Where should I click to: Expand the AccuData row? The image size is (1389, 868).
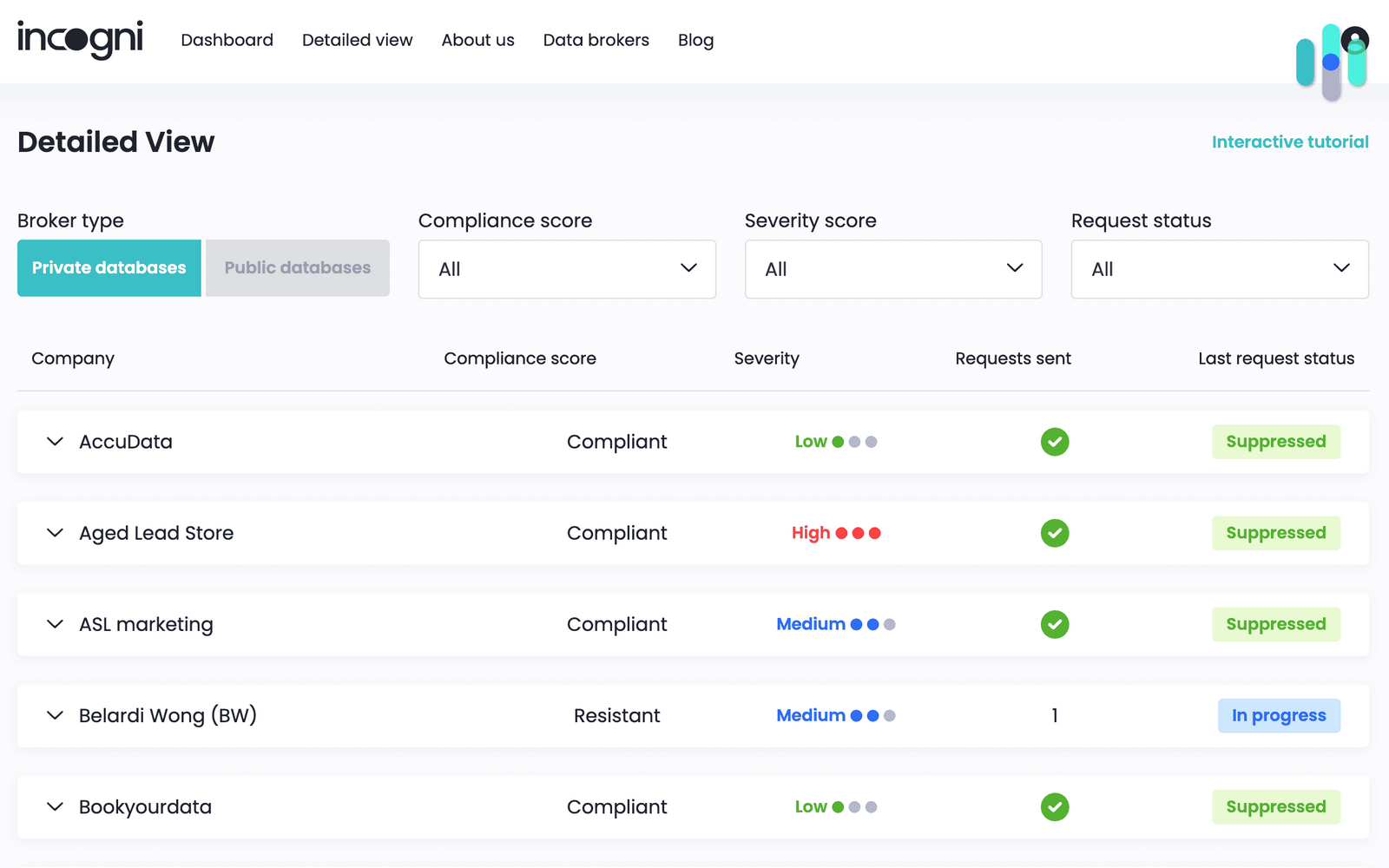(x=55, y=442)
